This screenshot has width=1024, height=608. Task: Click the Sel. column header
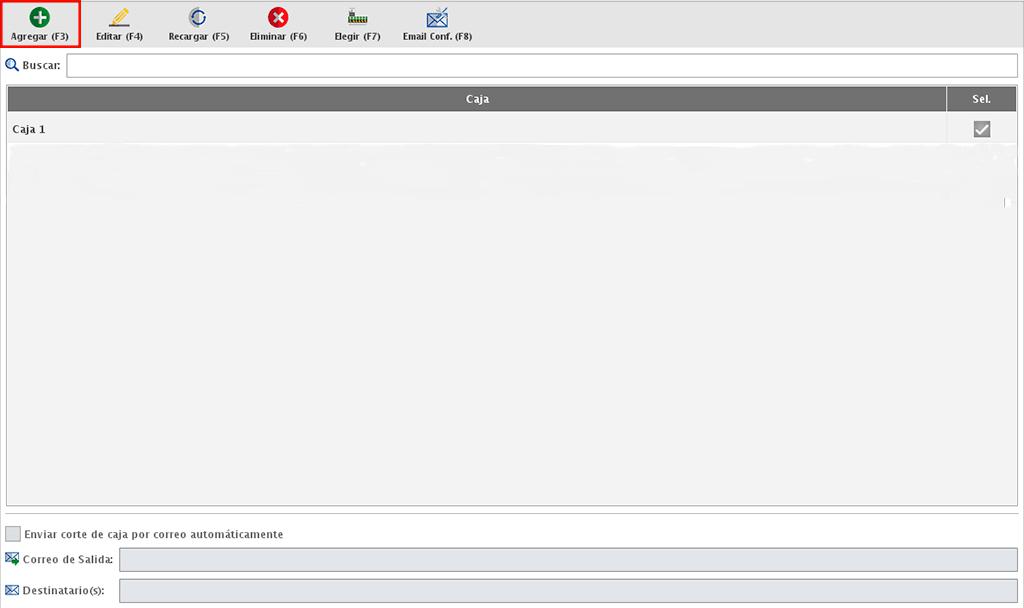click(981, 99)
